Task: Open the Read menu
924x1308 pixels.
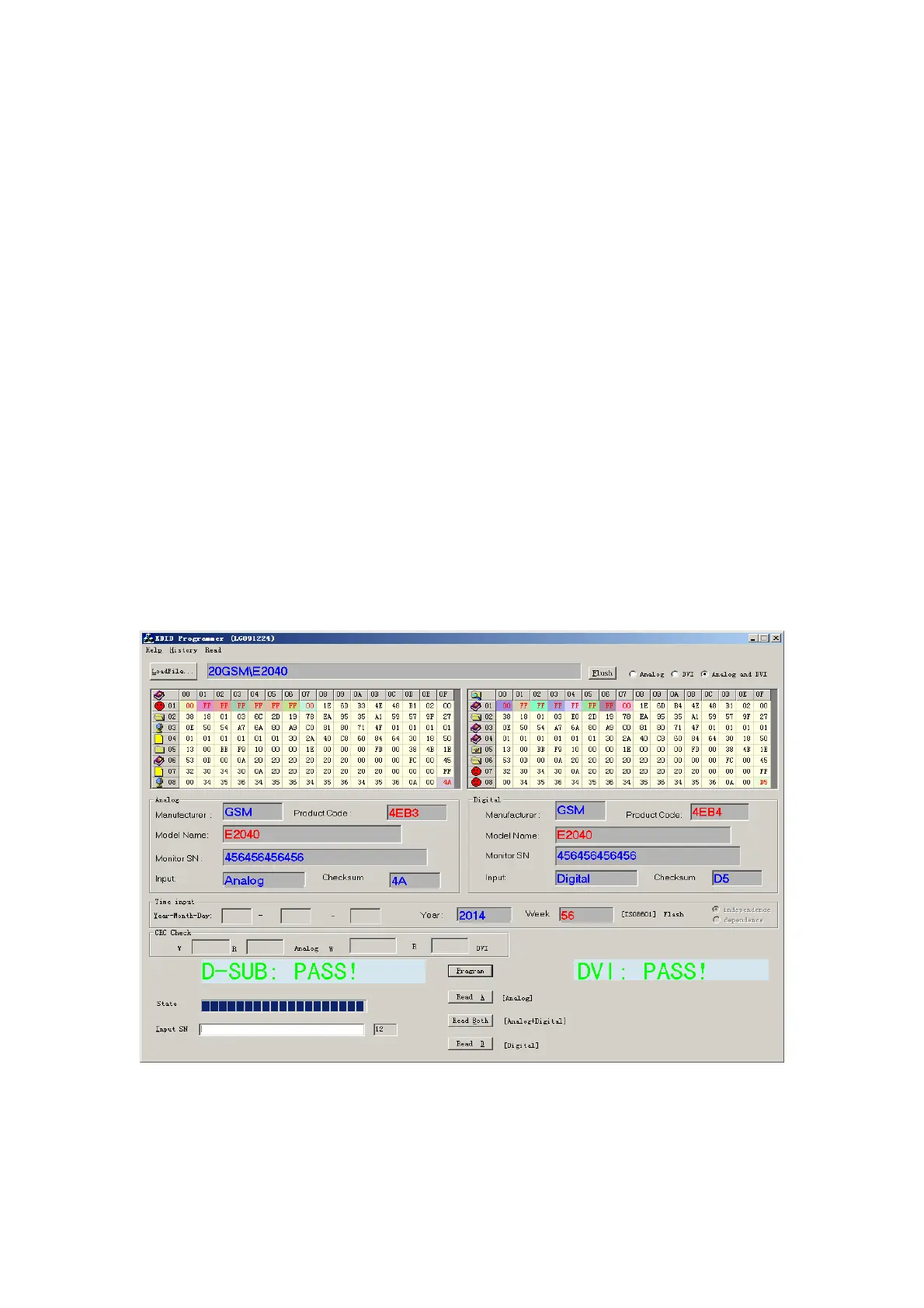Action: (x=213, y=650)
